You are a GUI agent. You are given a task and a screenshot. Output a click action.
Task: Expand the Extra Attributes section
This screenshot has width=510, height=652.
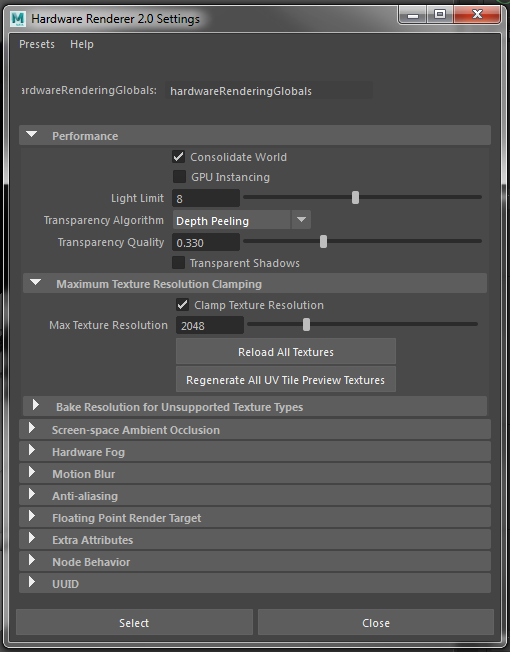coord(255,540)
